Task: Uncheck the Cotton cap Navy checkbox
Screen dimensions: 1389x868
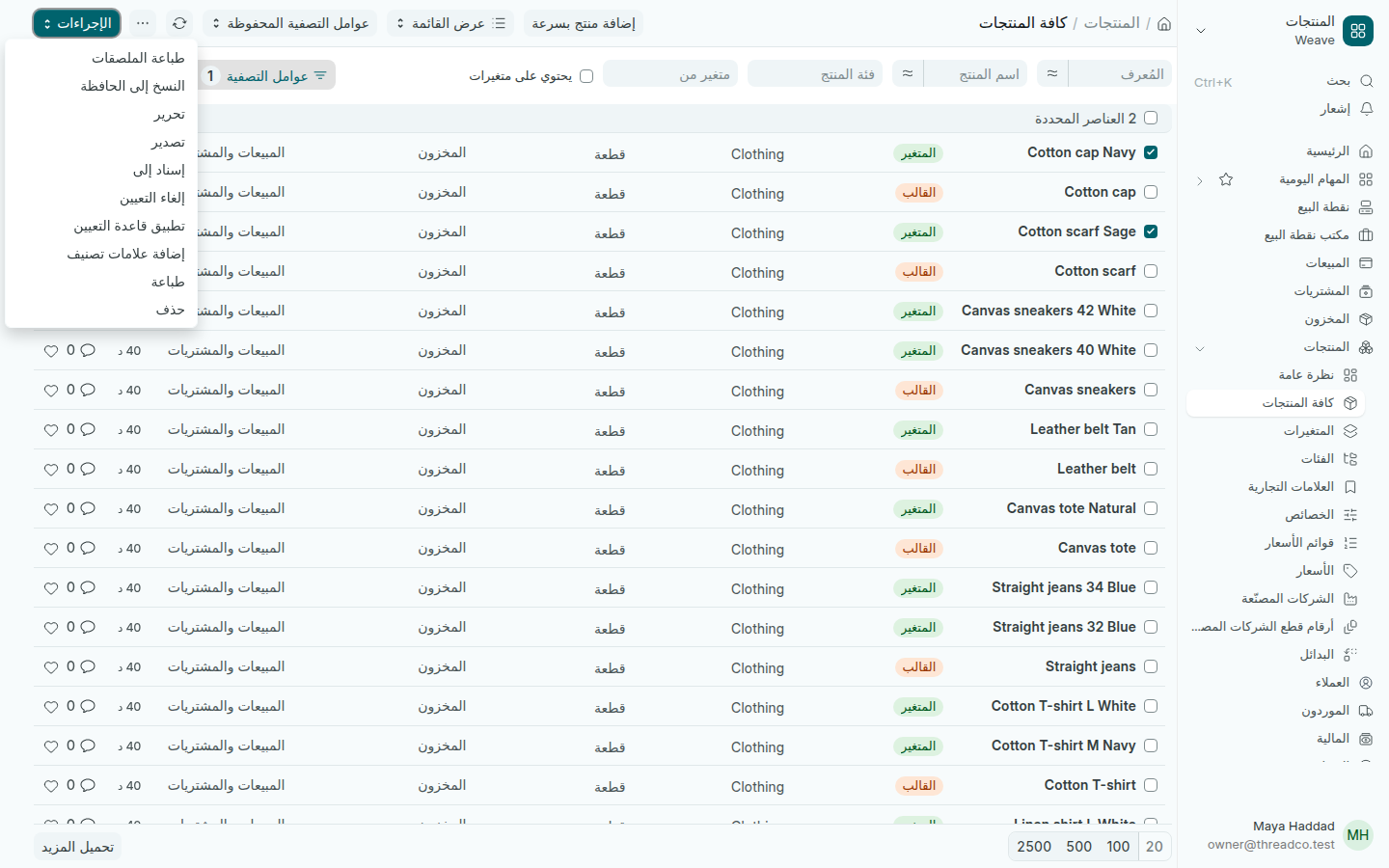Action: (1151, 152)
